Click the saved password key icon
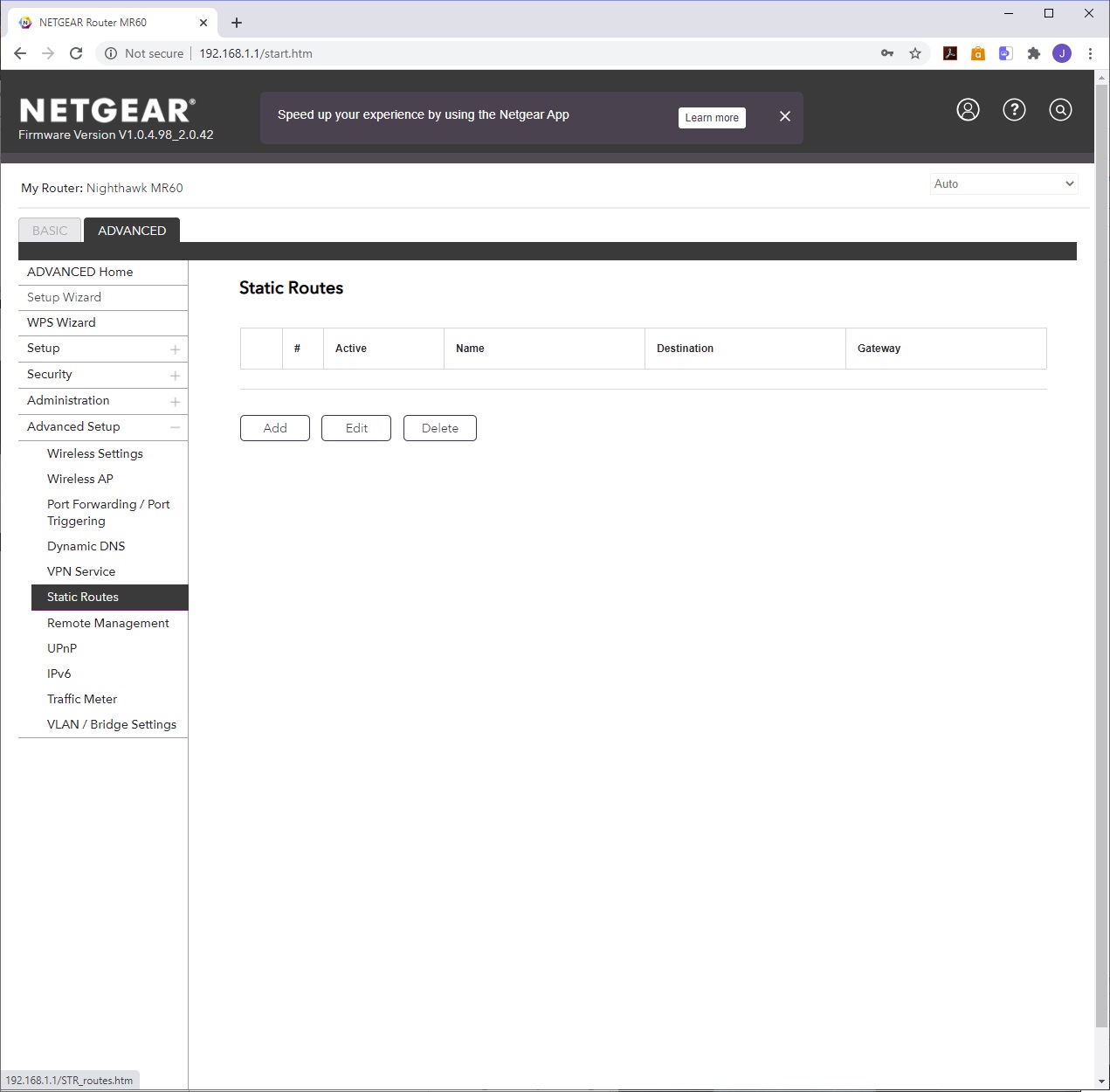 [887, 53]
